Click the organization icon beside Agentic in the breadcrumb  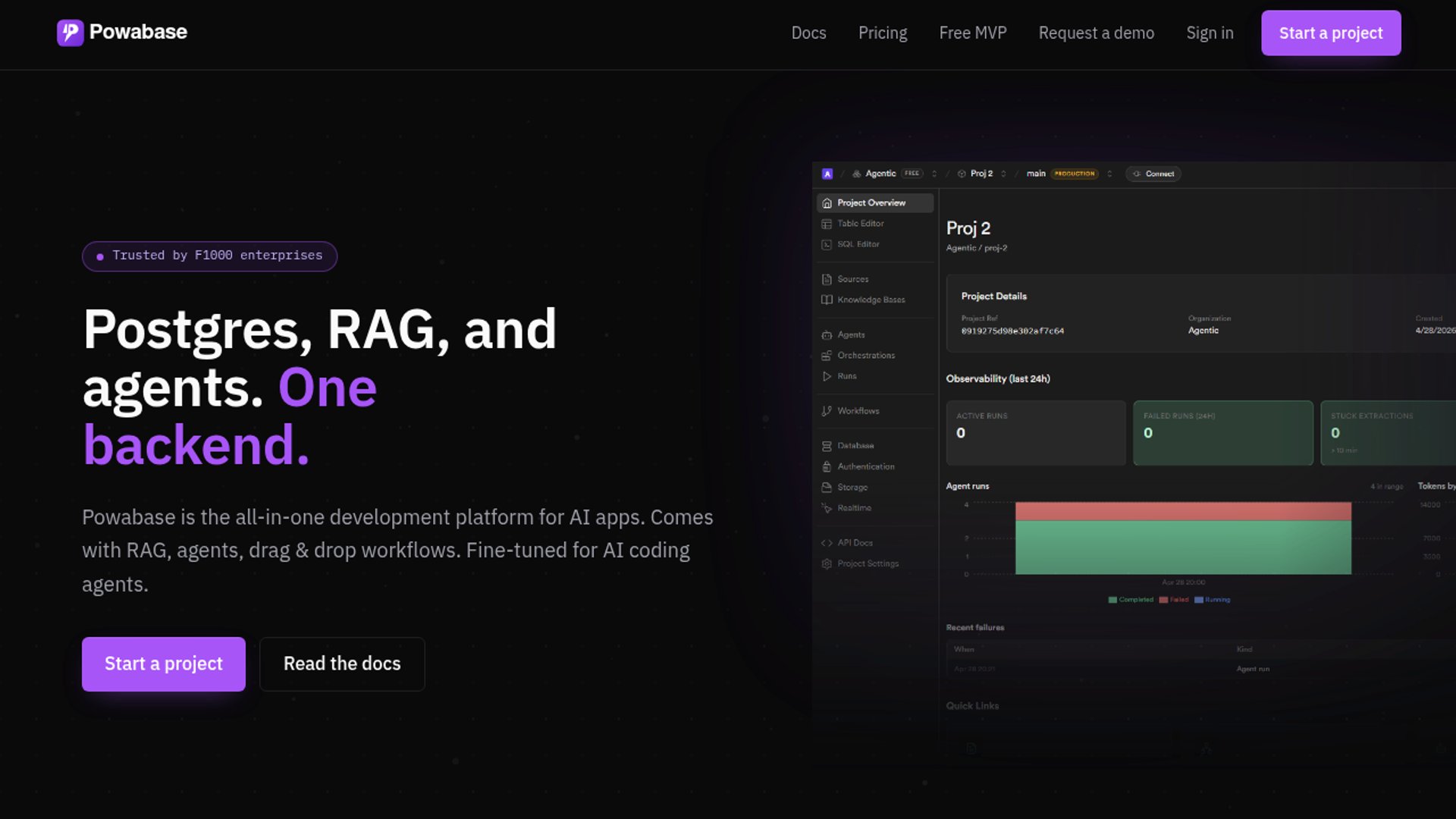point(856,174)
